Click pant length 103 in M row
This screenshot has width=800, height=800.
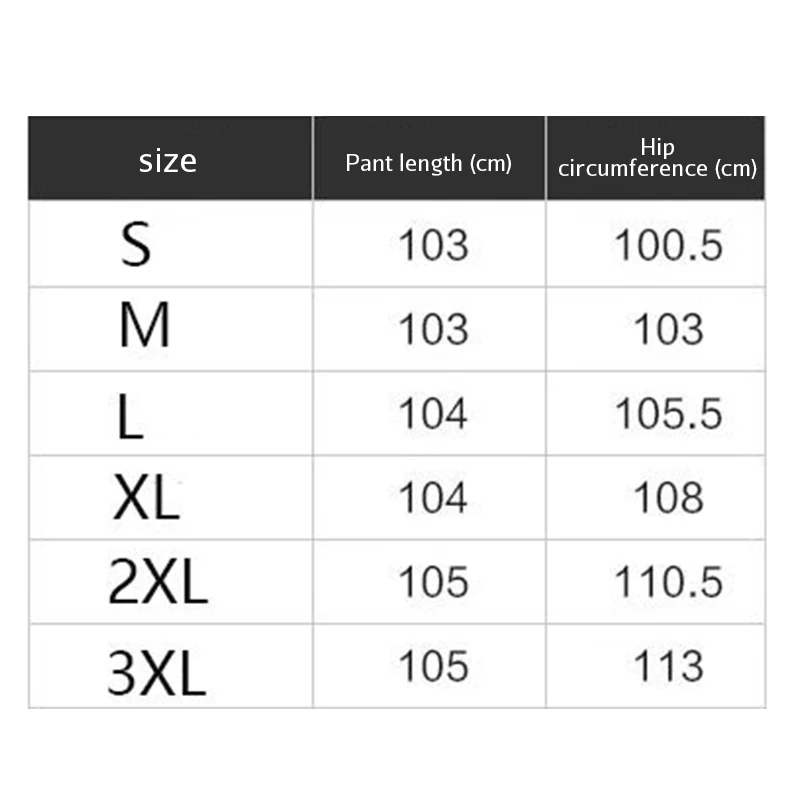(432, 329)
